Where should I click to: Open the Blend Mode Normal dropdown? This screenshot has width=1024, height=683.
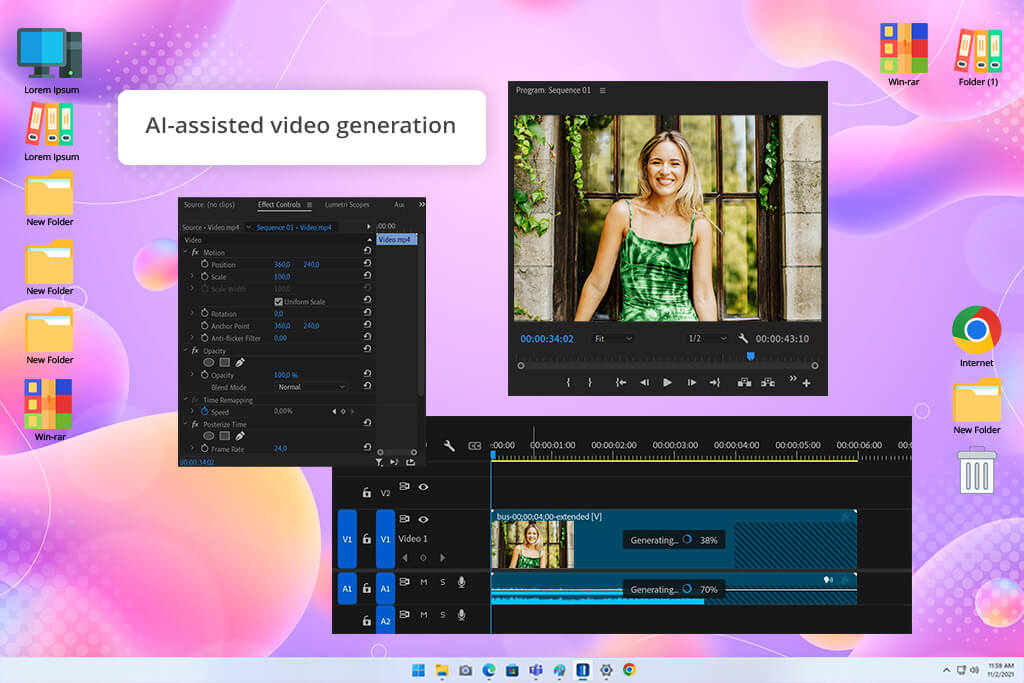[311, 387]
